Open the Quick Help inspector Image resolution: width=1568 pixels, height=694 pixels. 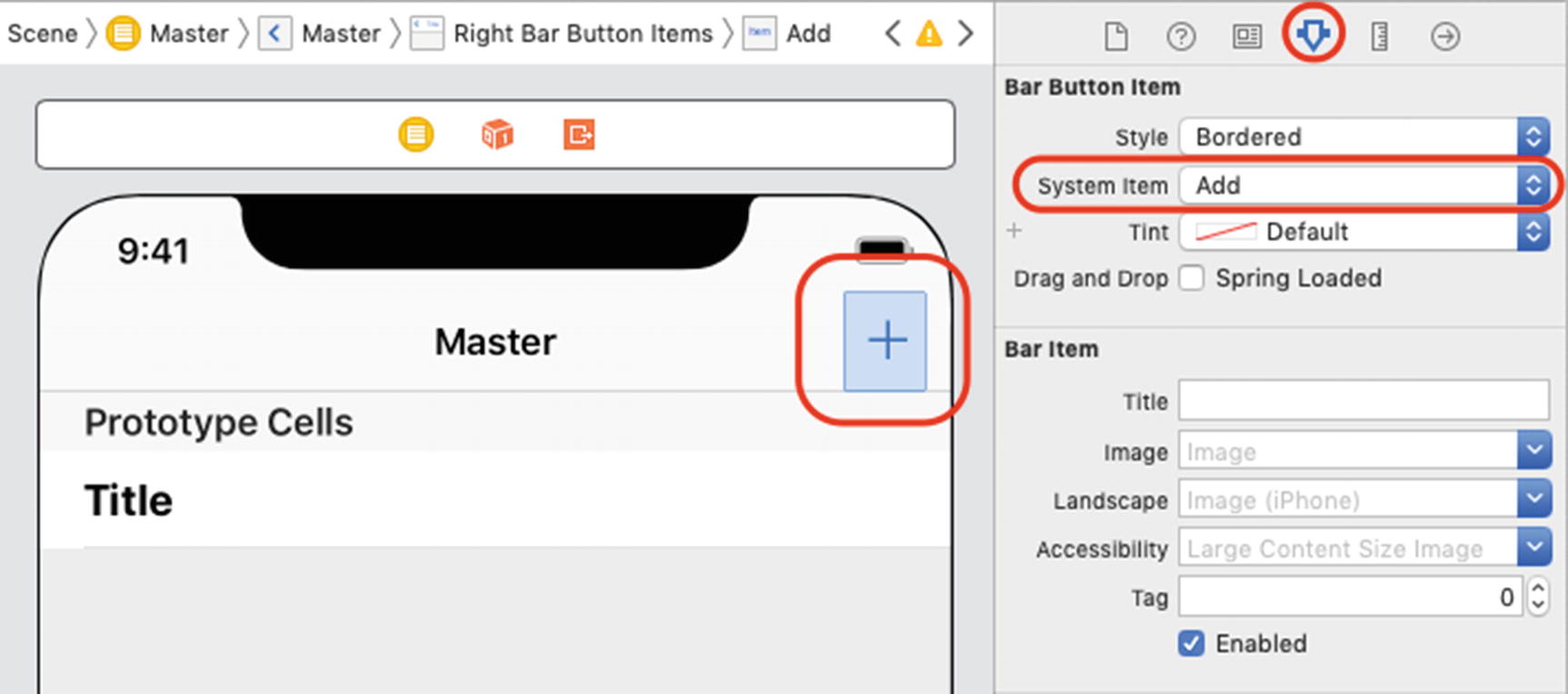click(1181, 36)
